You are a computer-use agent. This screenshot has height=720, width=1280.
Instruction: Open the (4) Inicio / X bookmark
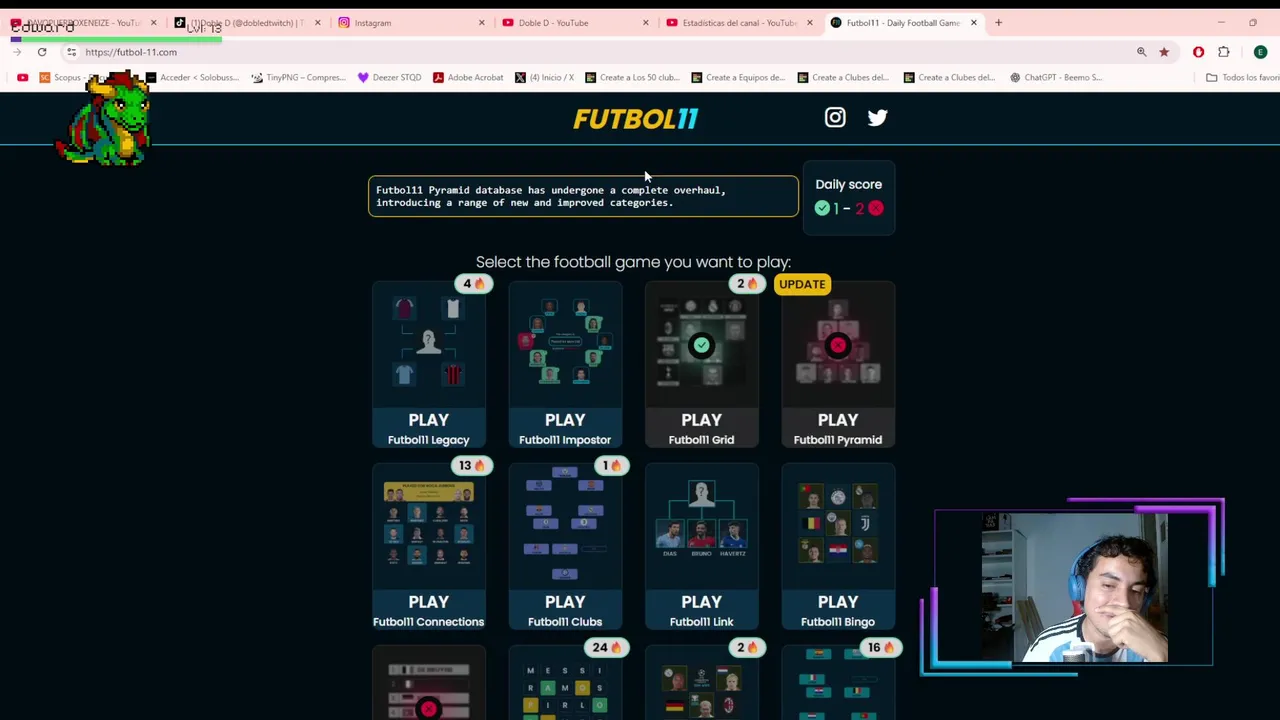click(544, 77)
